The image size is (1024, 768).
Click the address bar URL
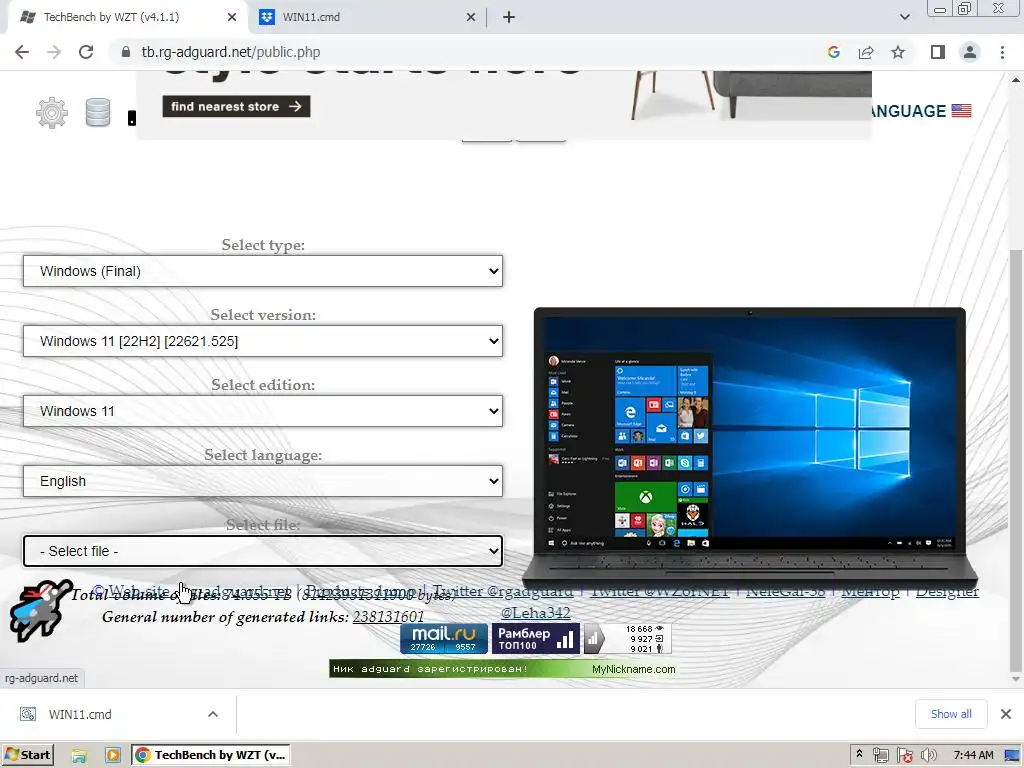point(231,52)
